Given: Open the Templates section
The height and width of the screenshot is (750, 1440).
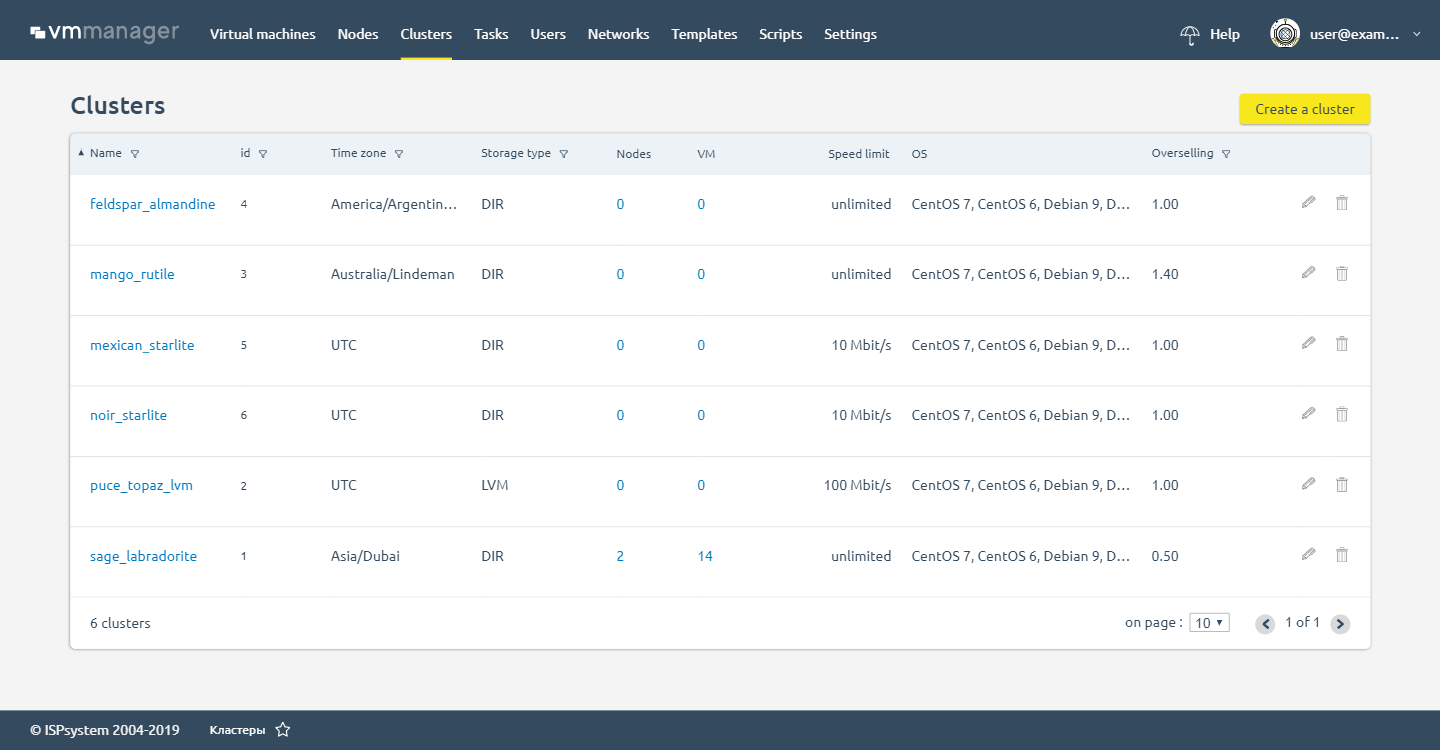Looking at the screenshot, I should pyautogui.click(x=705, y=34).
